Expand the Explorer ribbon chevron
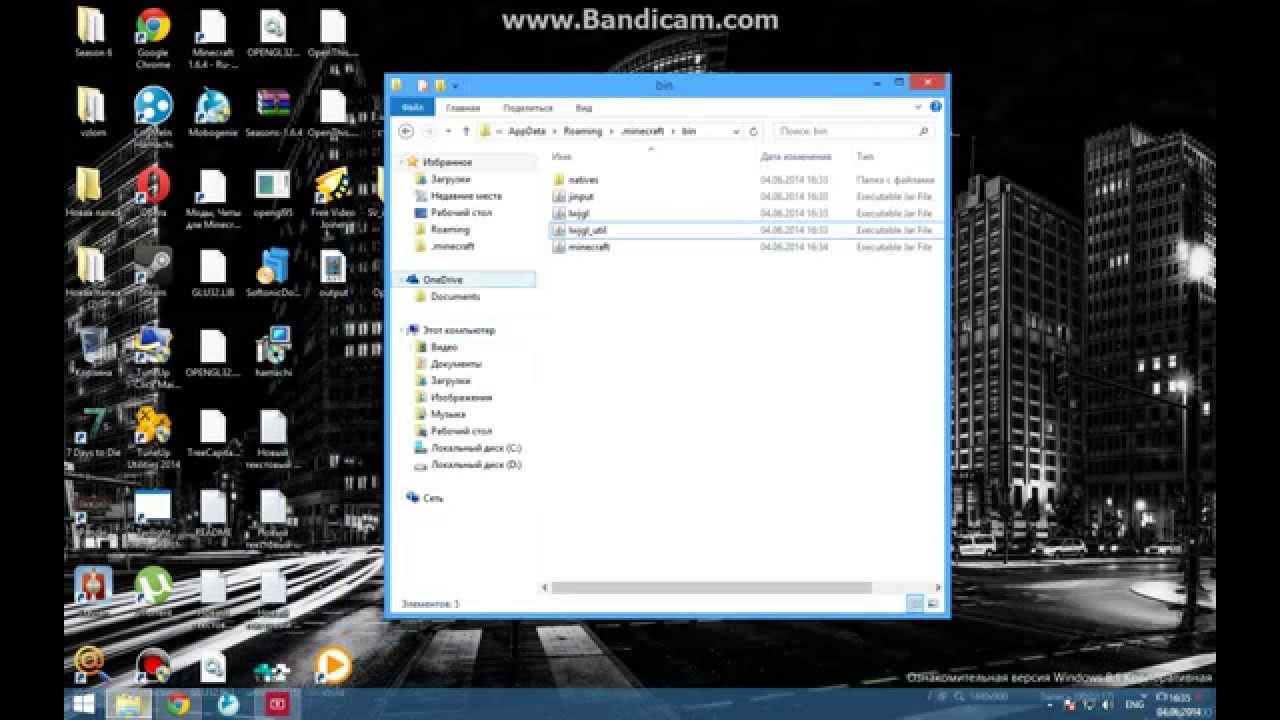This screenshot has height=720, width=1280. (919, 107)
